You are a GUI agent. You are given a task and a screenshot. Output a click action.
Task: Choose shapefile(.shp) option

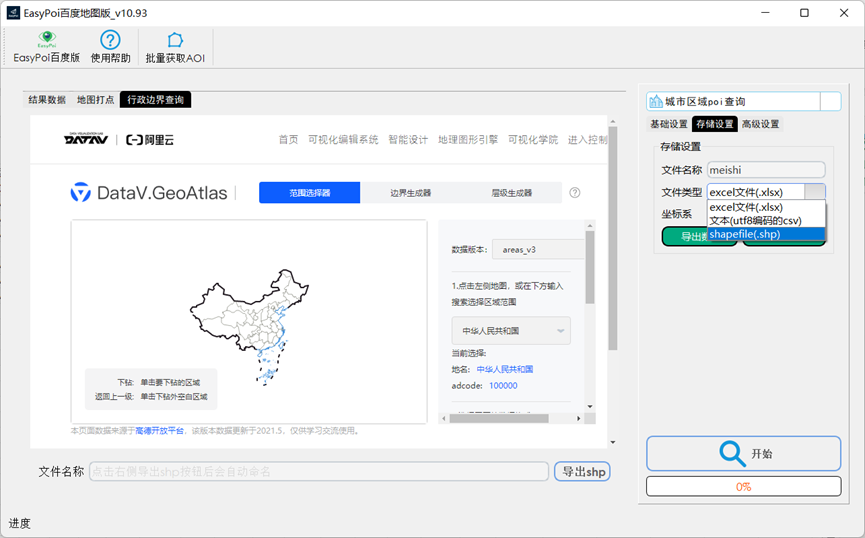766,234
